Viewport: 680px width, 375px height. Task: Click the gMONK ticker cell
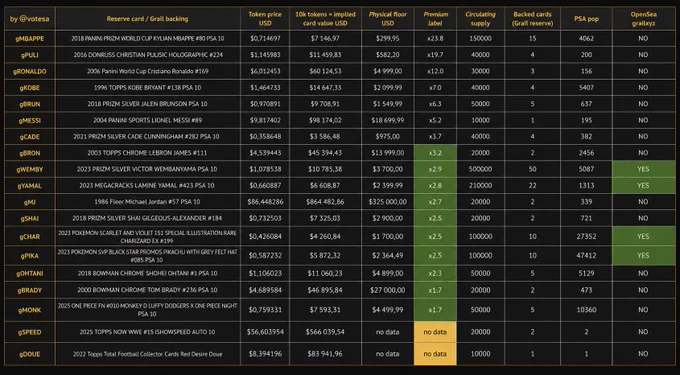tap(29, 310)
